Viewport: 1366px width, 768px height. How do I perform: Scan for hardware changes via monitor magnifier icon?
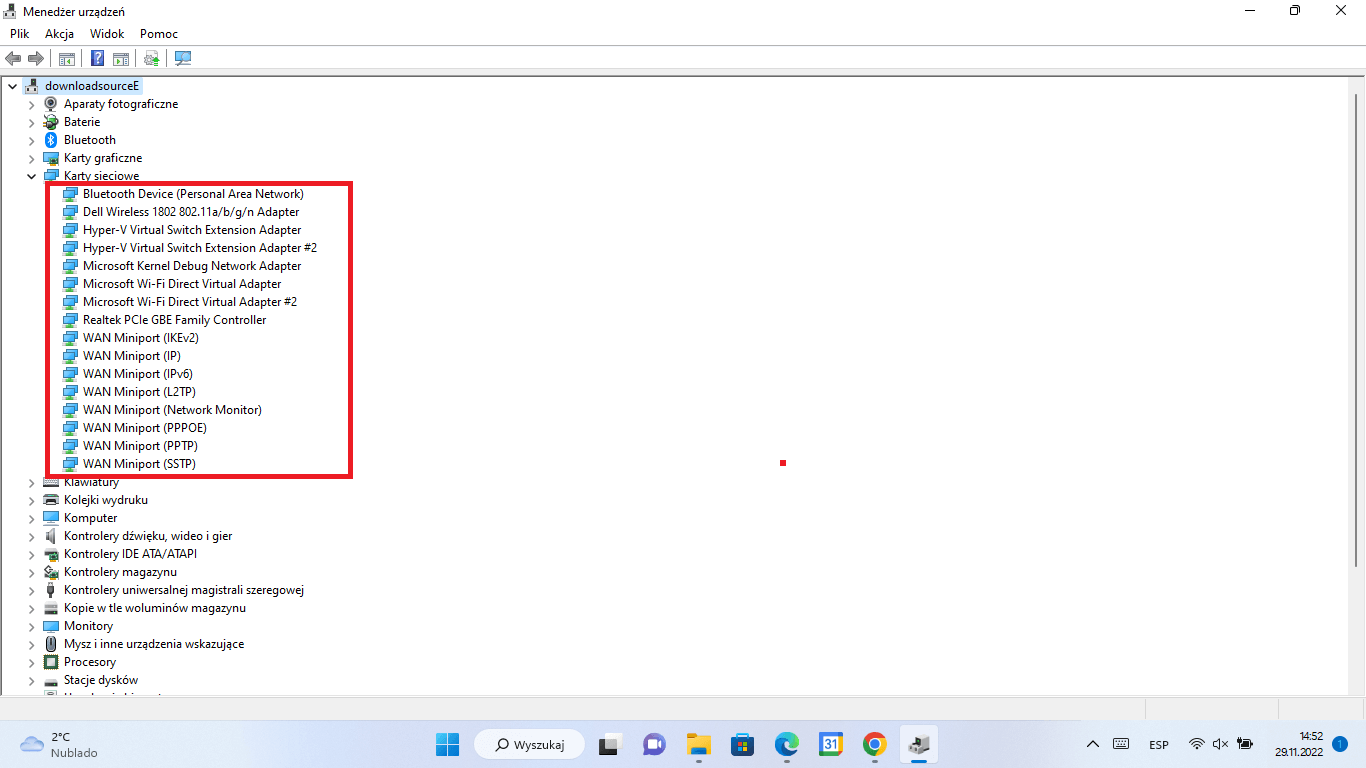click(183, 58)
